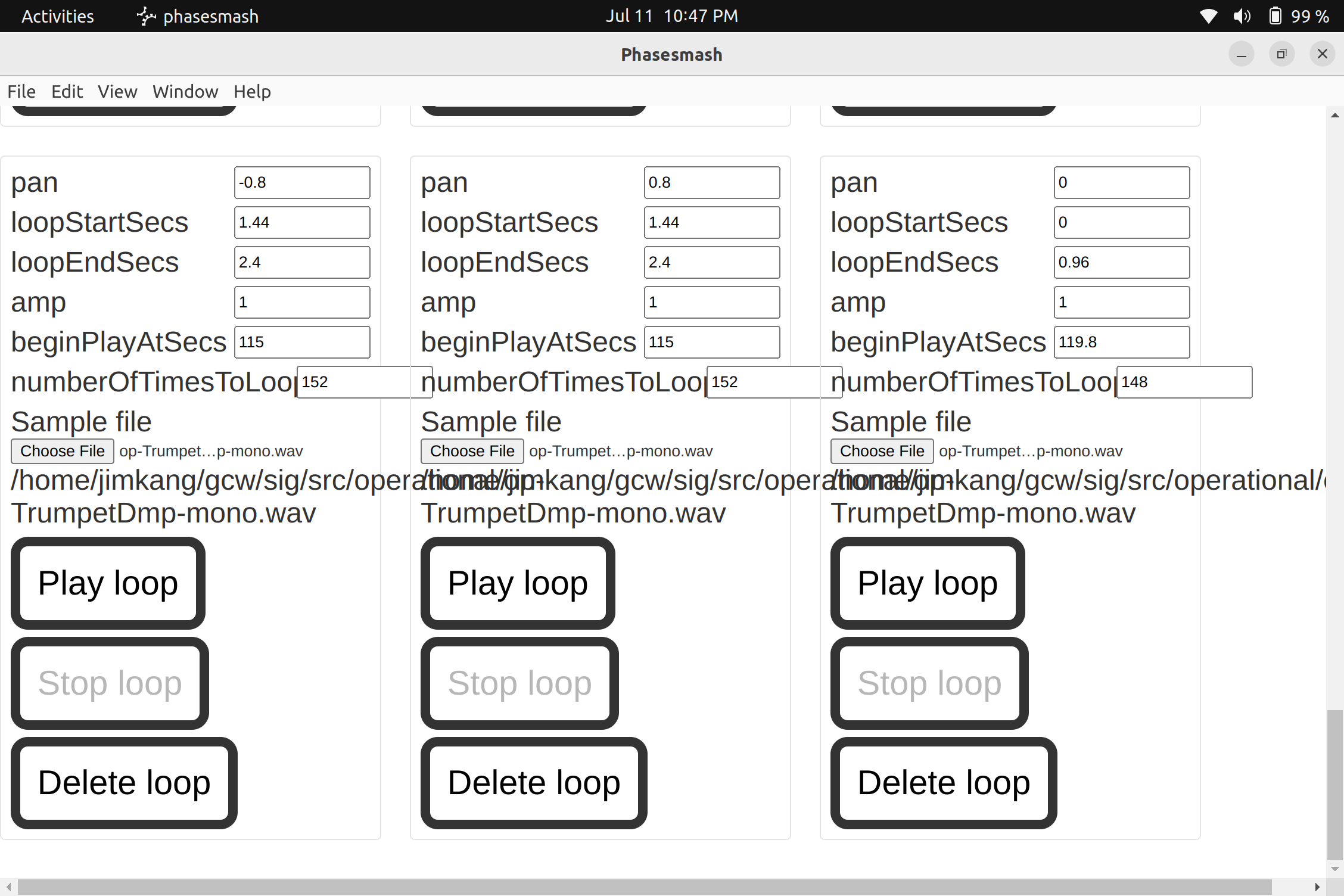Choose File for the third loop's sample
The image size is (1344, 896).
click(x=882, y=451)
